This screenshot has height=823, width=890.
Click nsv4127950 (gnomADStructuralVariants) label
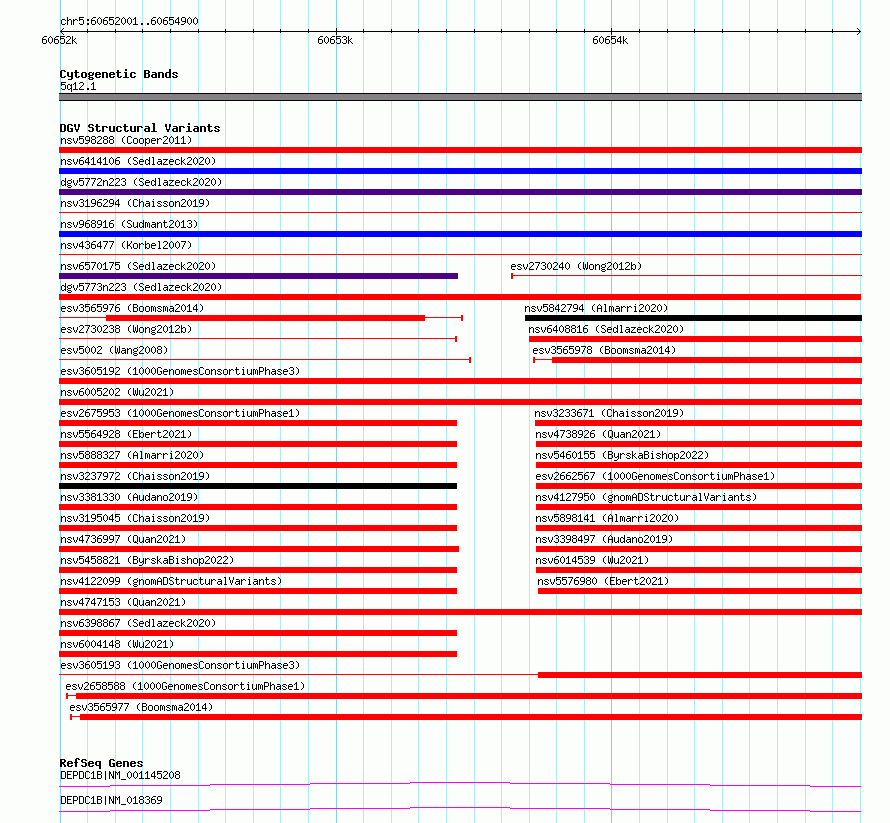[x=646, y=497]
